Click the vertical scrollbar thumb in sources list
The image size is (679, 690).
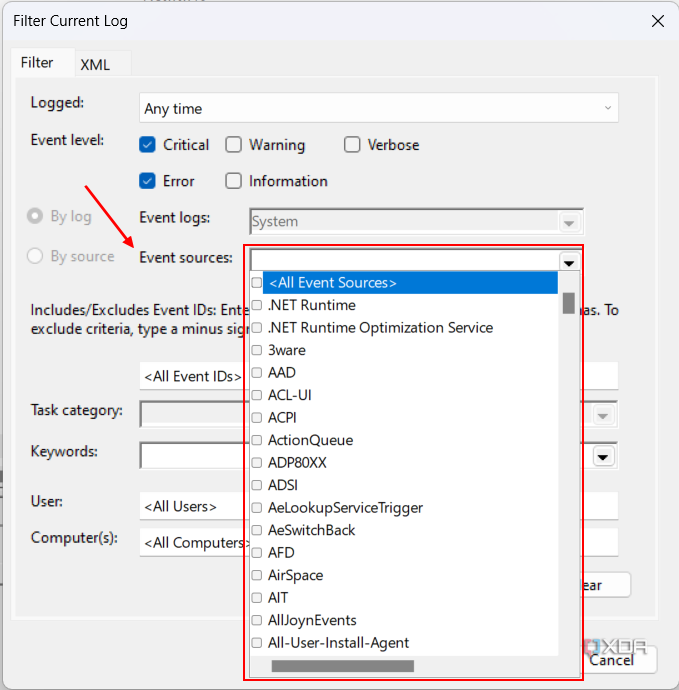[568, 303]
